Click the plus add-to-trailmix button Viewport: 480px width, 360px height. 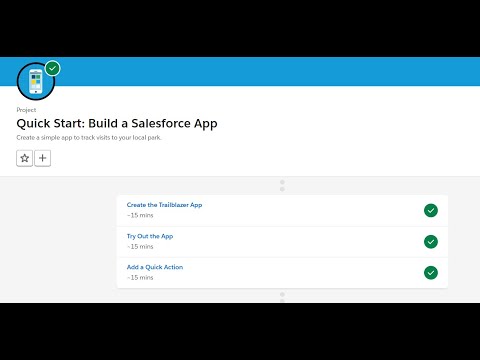click(x=43, y=158)
